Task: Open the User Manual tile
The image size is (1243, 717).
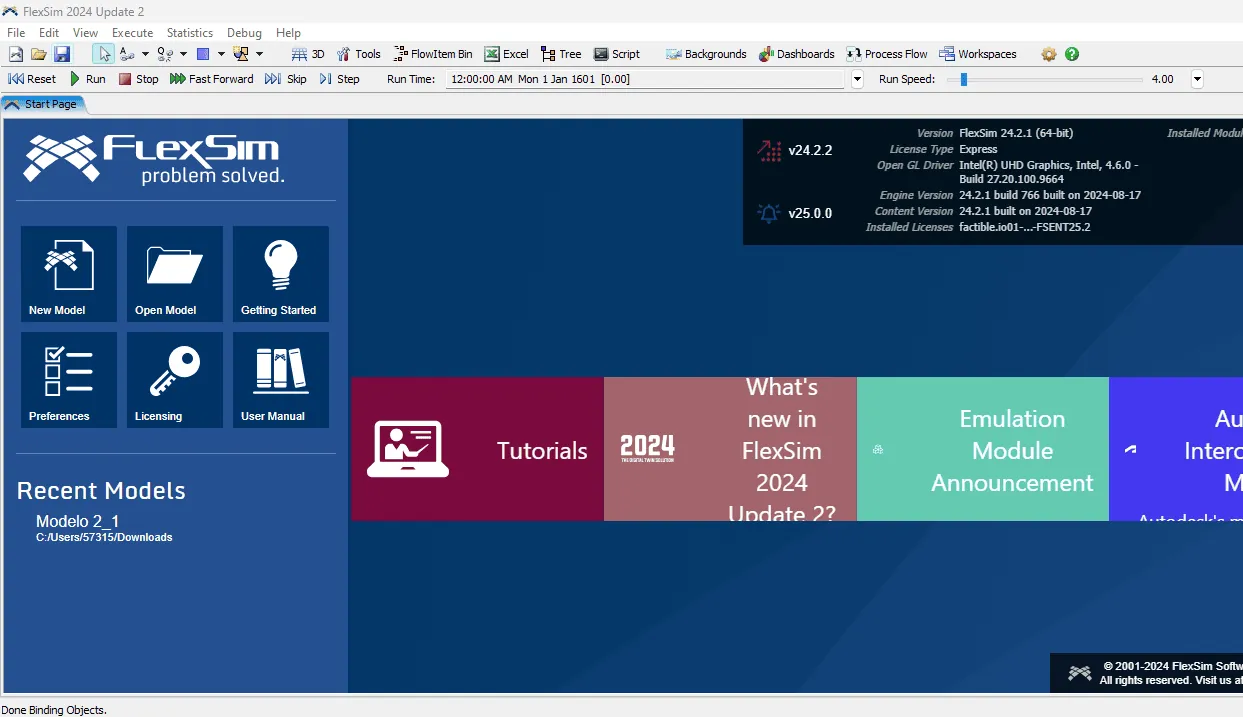Action: (x=281, y=380)
